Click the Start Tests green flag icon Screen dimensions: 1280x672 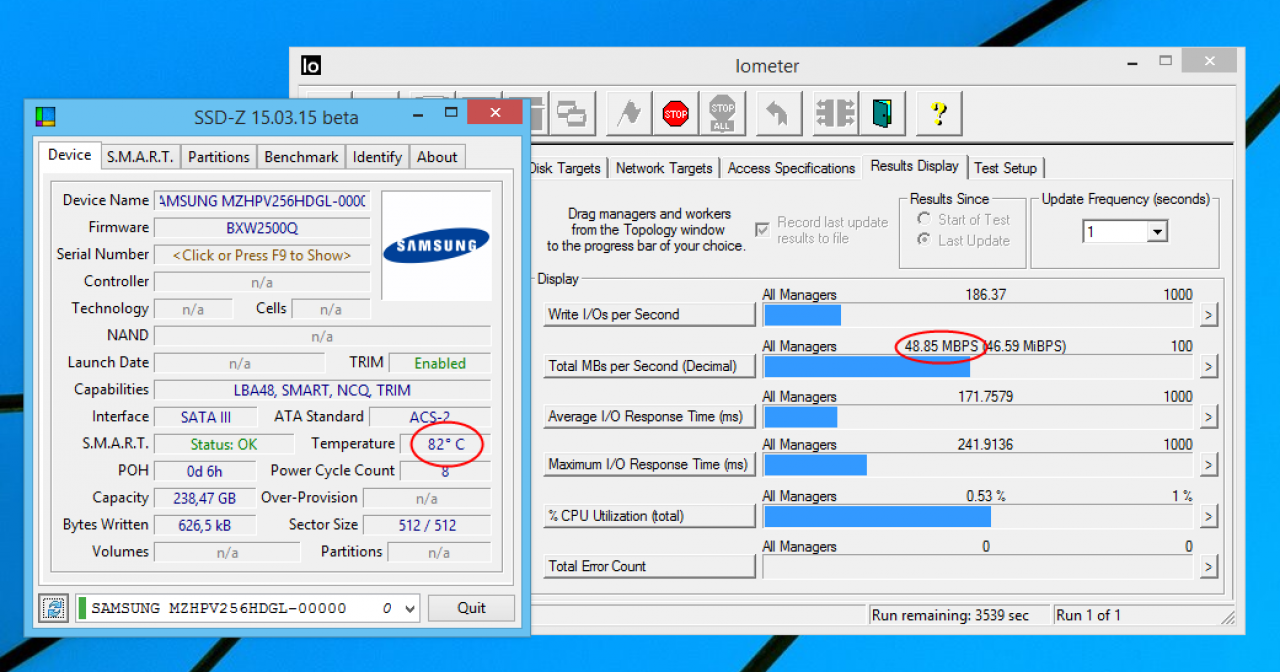pyautogui.click(x=629, y=113)
